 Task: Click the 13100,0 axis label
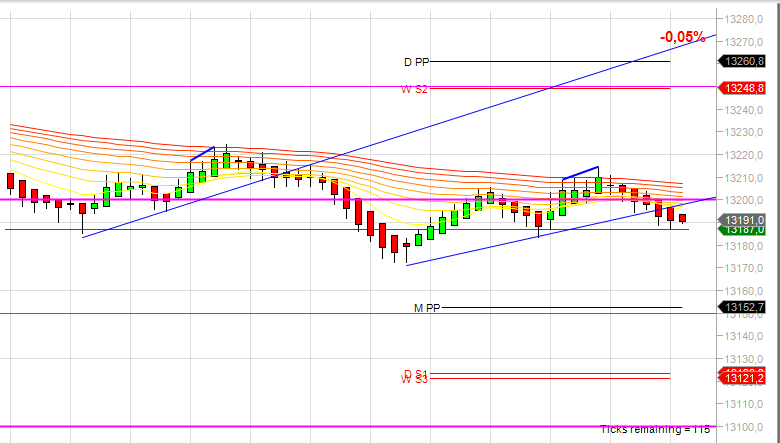[744, 427]
